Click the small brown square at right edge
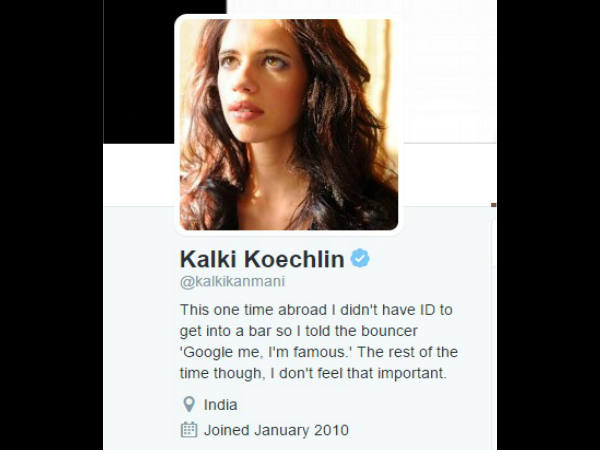The height and width of the screenshot is (450, 600). coord(494,205)
